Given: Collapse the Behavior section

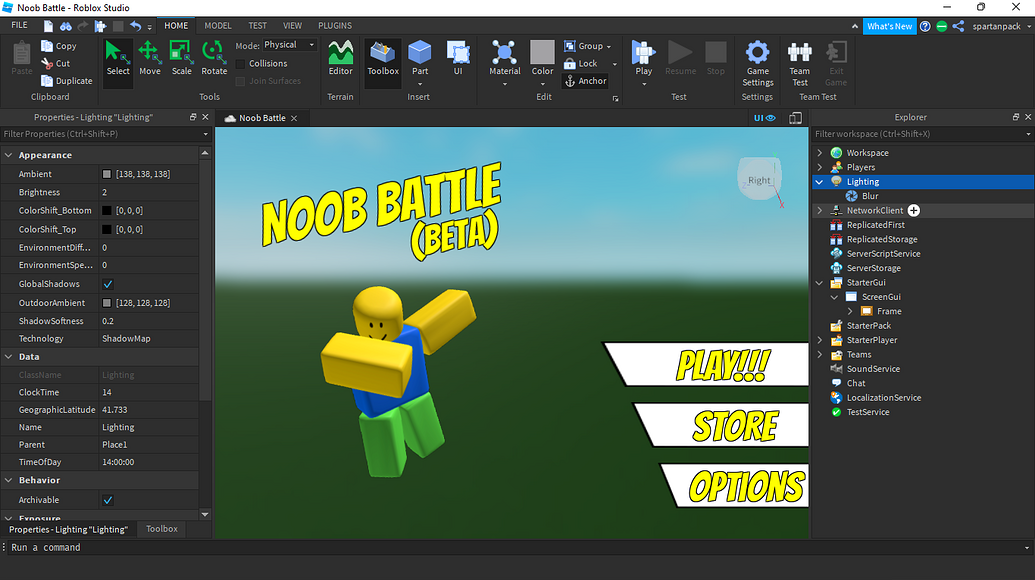Looking at the screenshot, I should pos(9,480).
